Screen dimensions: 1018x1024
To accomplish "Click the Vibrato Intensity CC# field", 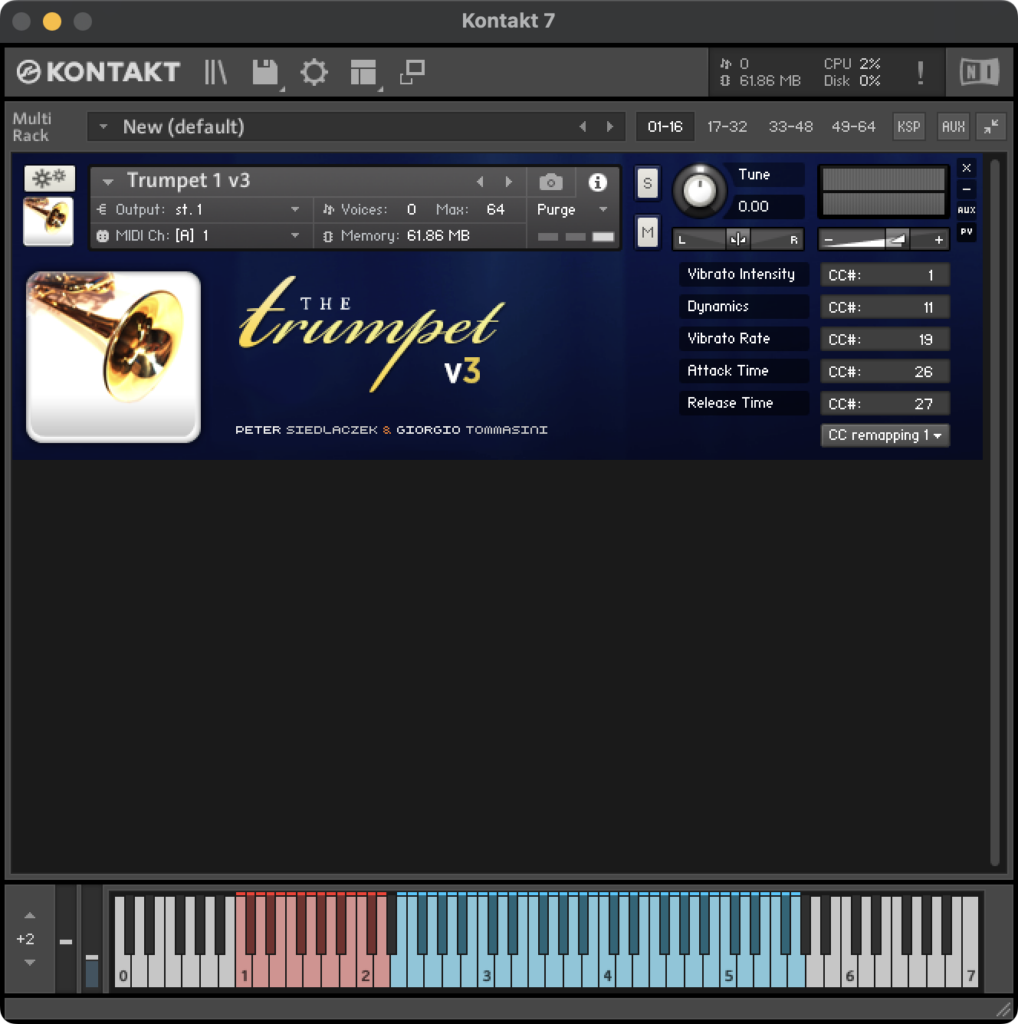I will click(884, 275).
